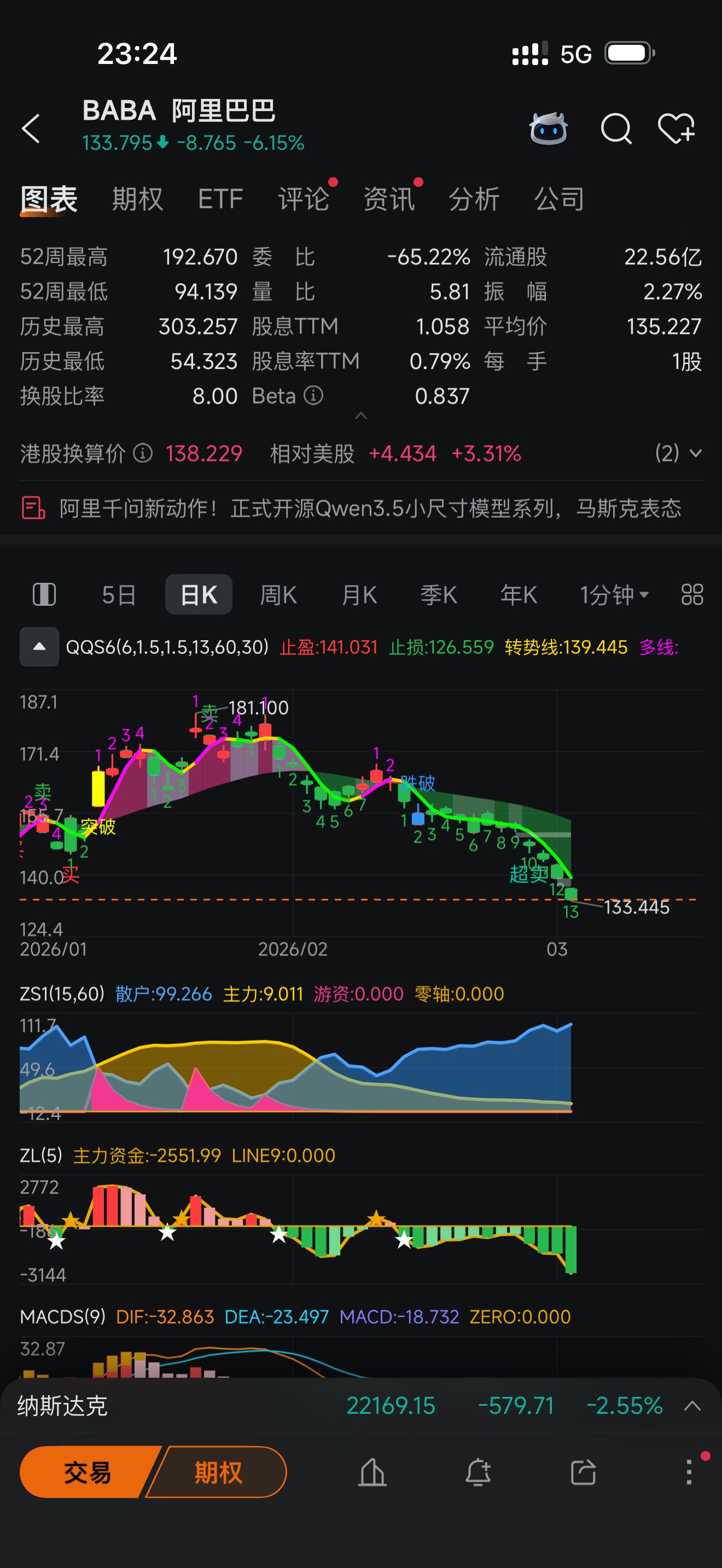Tap the 港股换算价 value 138.229
This screenshot has height=1568, width=722.
click(204, 453)
